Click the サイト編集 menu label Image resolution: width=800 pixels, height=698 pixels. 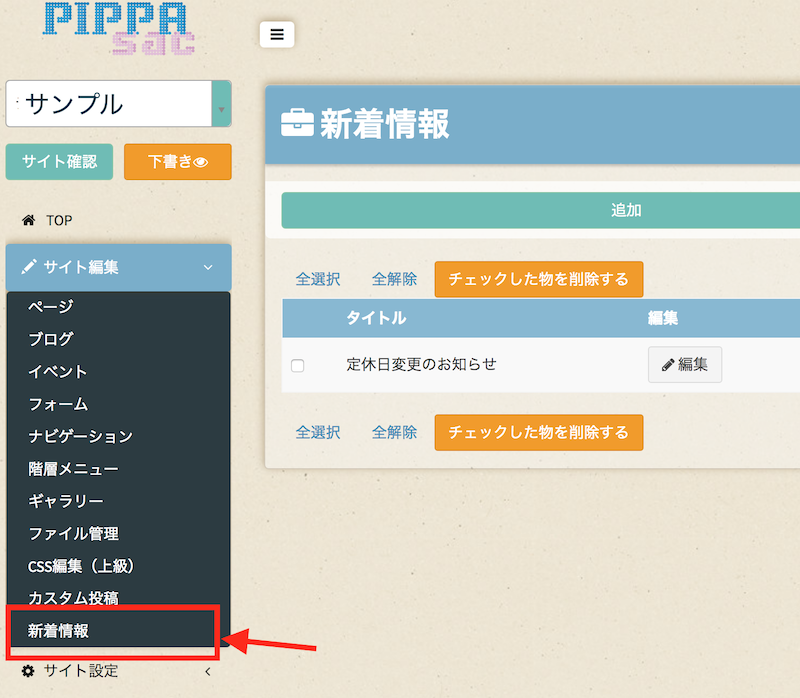(x=81, y=267)
